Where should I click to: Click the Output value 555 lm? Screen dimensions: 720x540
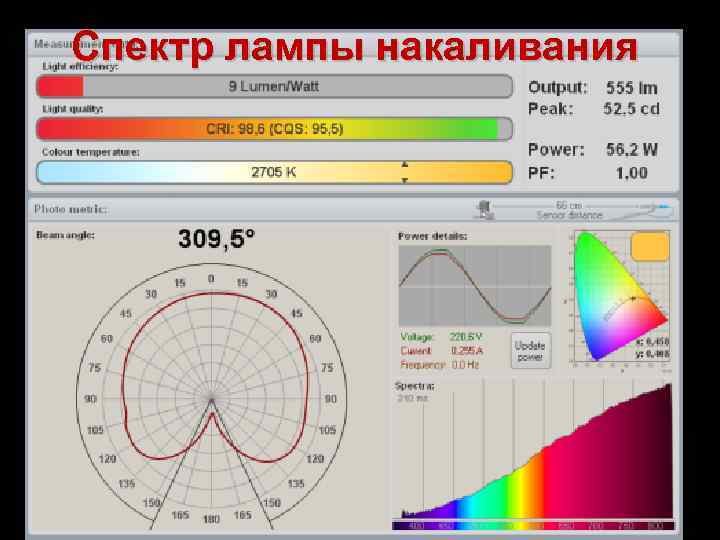coord(631,88)
